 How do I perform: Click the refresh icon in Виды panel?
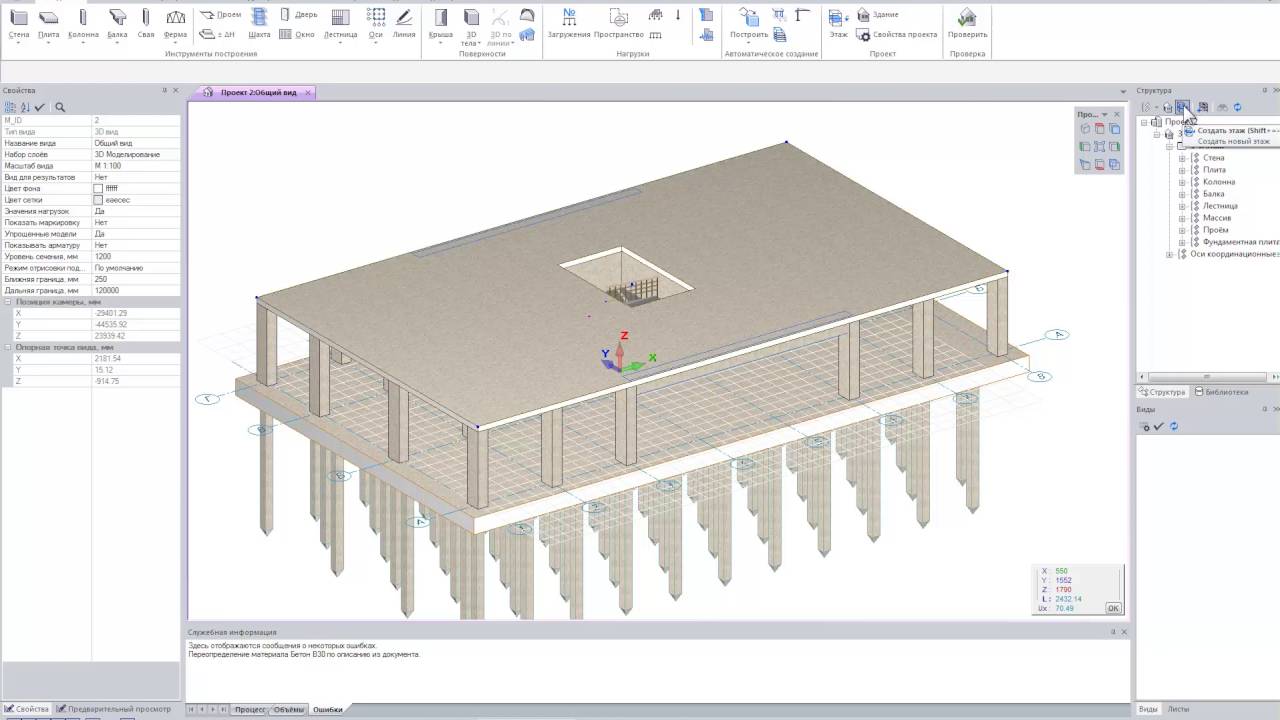click(x=1174, y=426)
